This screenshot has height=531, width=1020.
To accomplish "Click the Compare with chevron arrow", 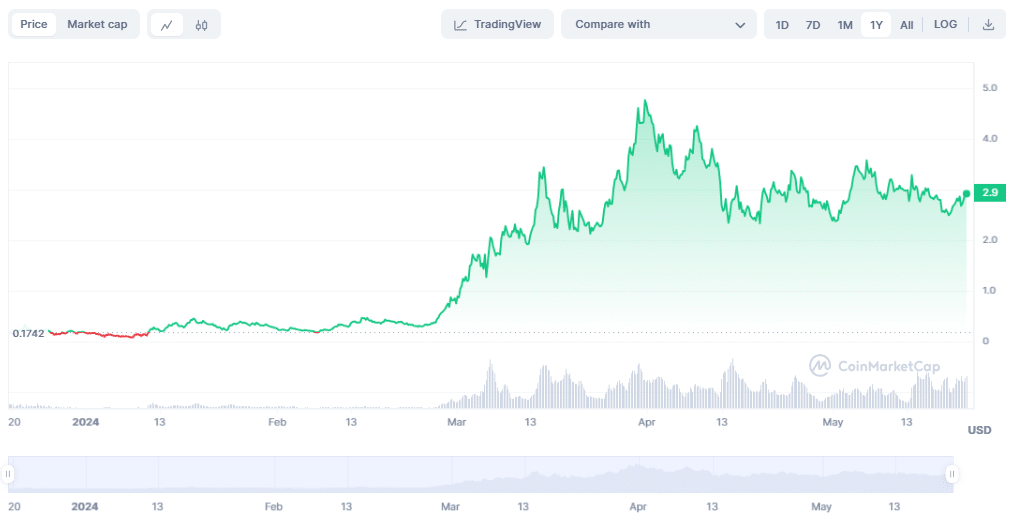I will [x=740, y=24].
